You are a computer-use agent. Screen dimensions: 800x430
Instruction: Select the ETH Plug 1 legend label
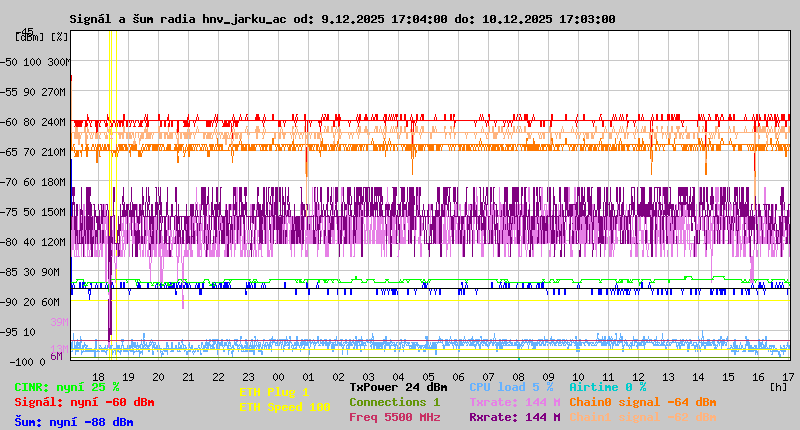click(274, 392)
